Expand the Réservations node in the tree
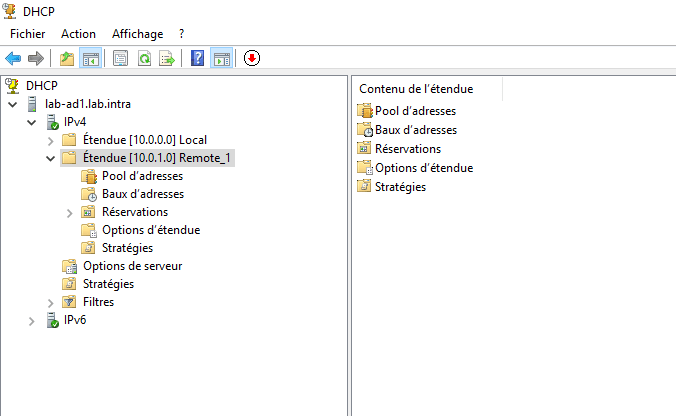 click(x=69, y=213)
